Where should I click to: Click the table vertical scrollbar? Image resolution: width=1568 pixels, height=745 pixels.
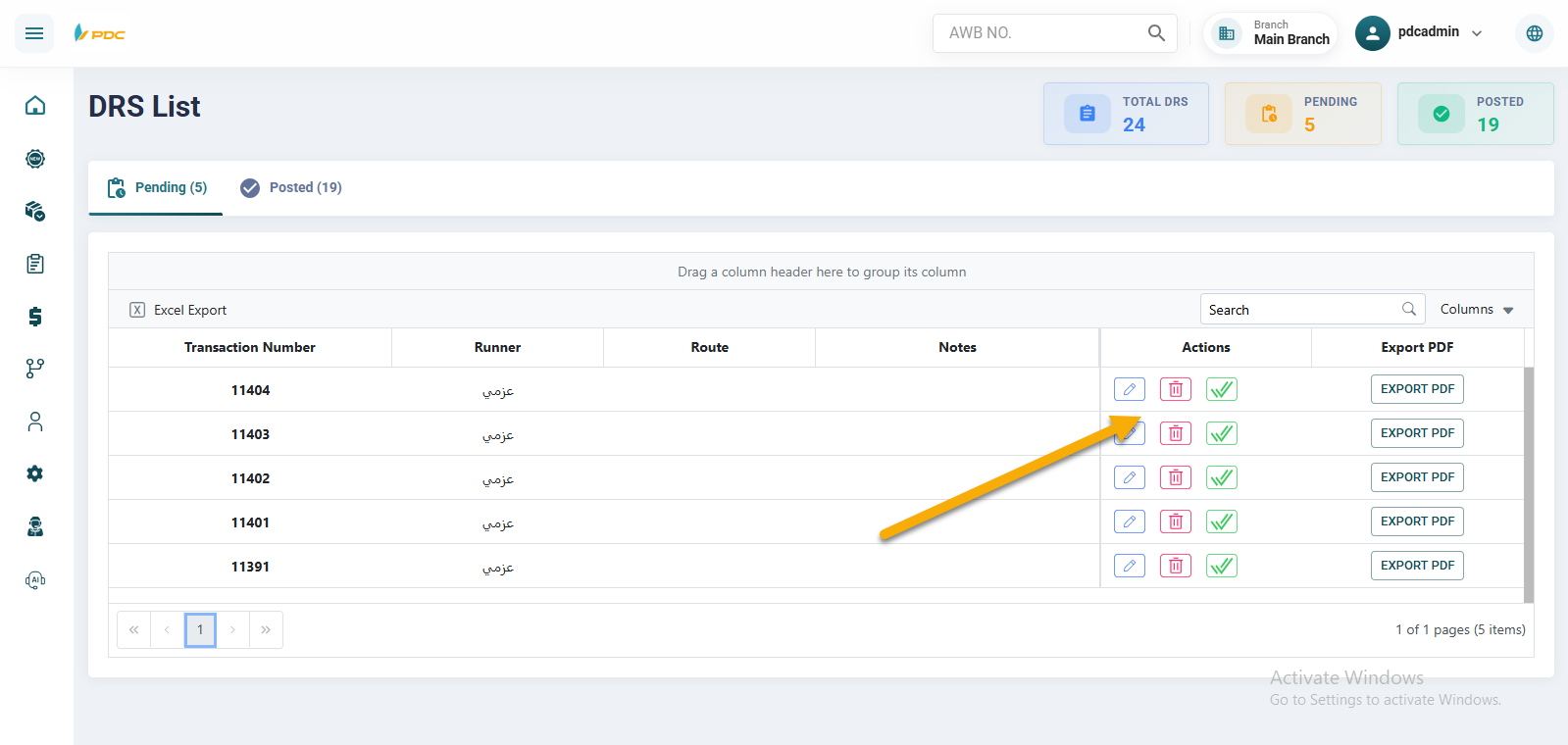[x=1528, y=484]
